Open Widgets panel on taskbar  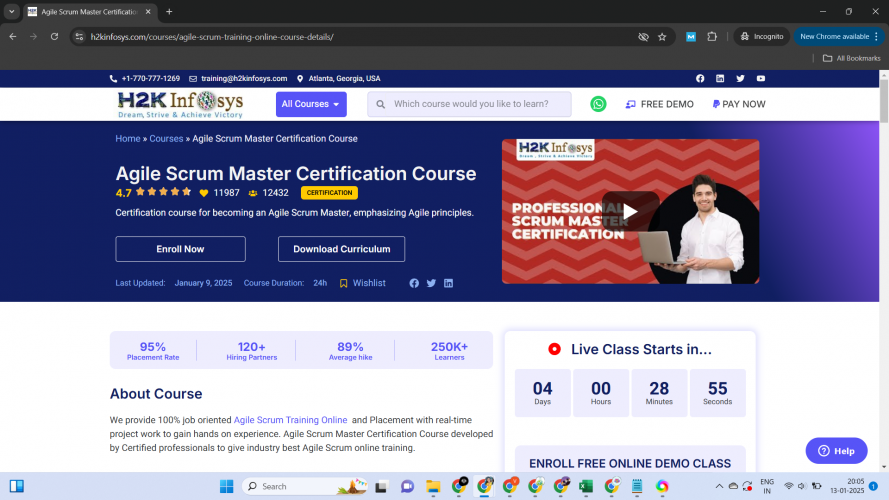(x=16, y=486)
